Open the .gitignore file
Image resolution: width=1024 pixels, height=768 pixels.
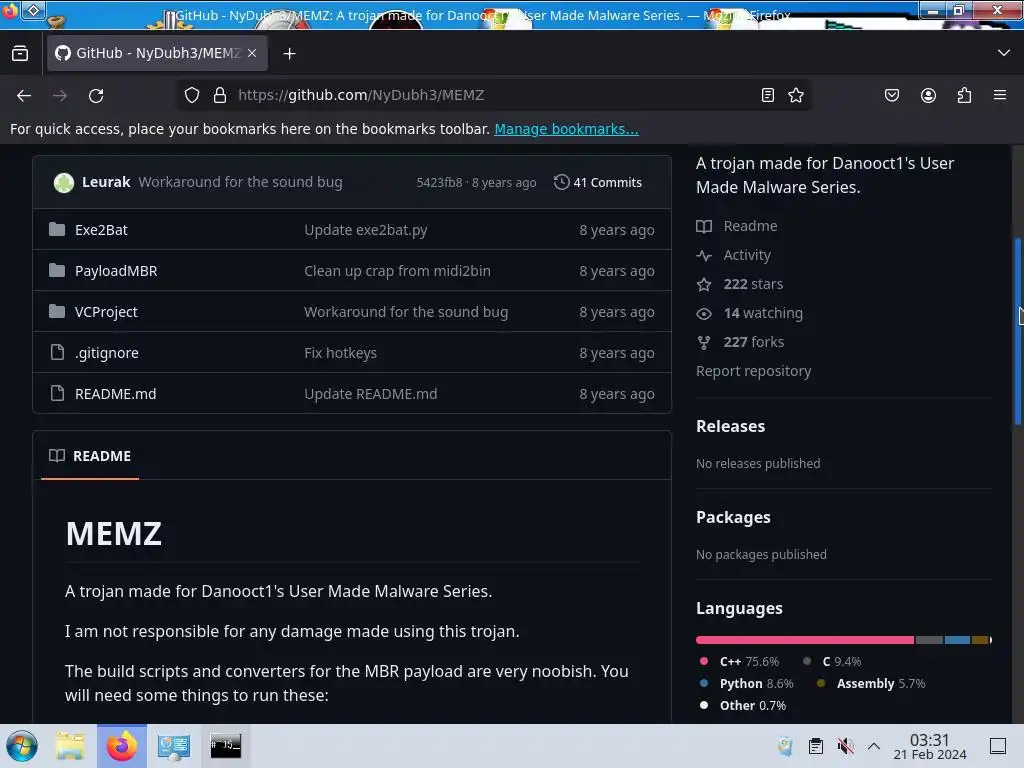pos(106,353)
